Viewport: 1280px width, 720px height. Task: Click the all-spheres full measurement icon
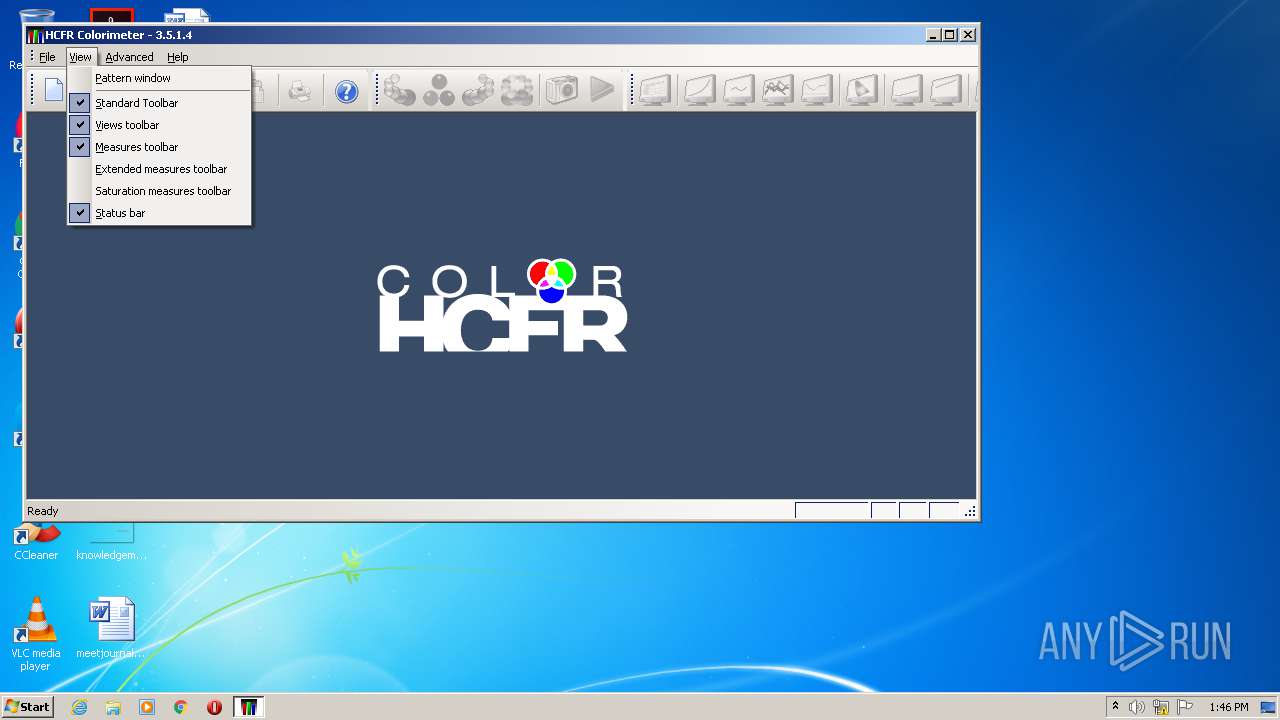click(517, 90)
